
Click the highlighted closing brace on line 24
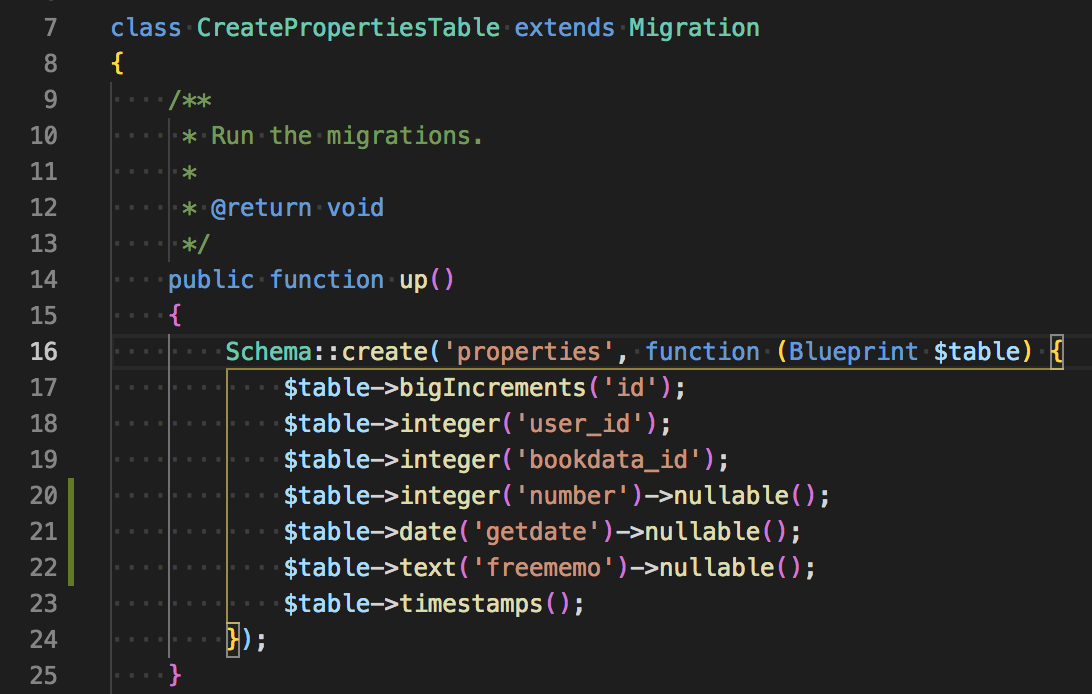[233, 640]
